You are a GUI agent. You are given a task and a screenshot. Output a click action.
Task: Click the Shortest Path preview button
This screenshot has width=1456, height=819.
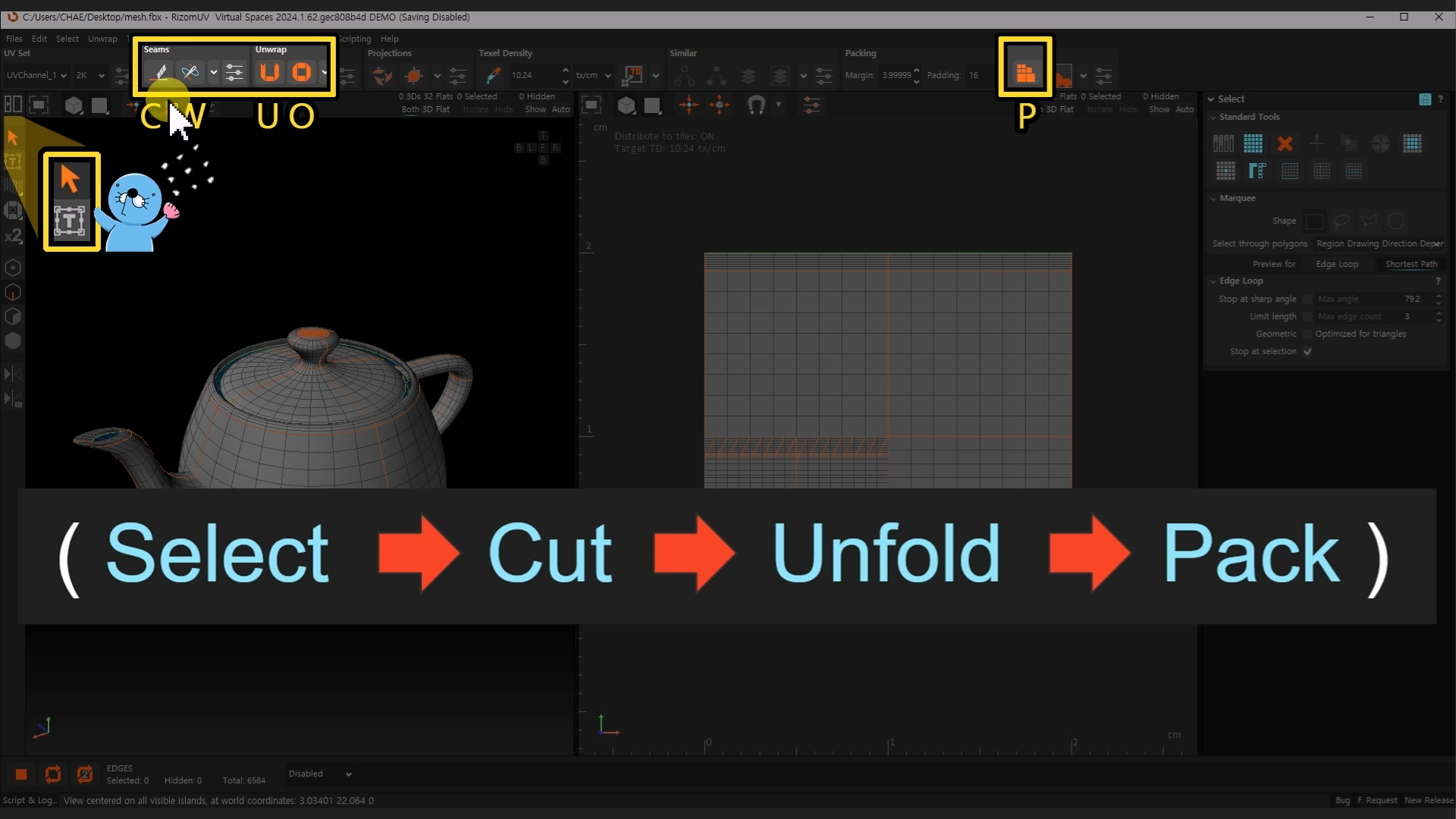click(1410, 264)
